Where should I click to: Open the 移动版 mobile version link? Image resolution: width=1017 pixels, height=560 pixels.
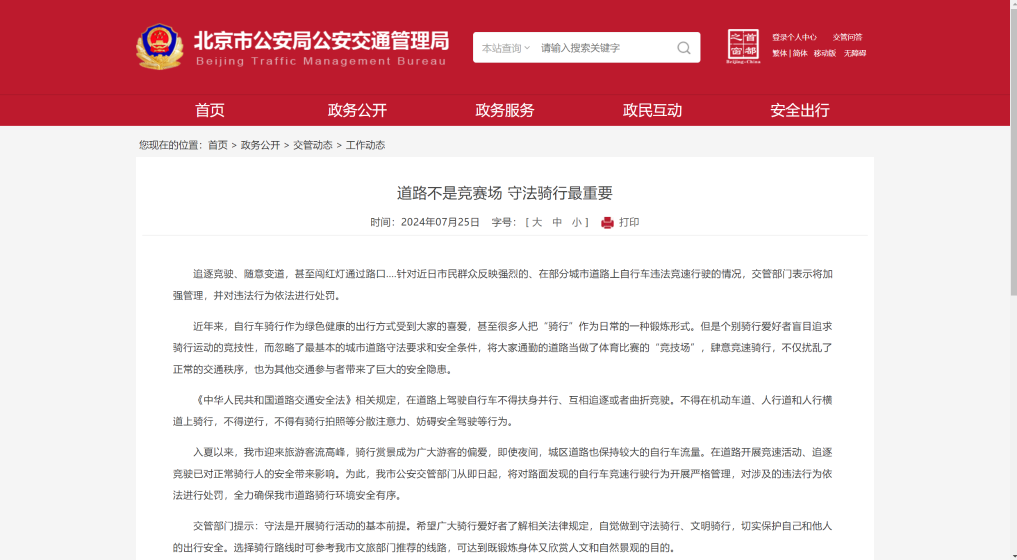pyautogui.click(x=824, y=54)
